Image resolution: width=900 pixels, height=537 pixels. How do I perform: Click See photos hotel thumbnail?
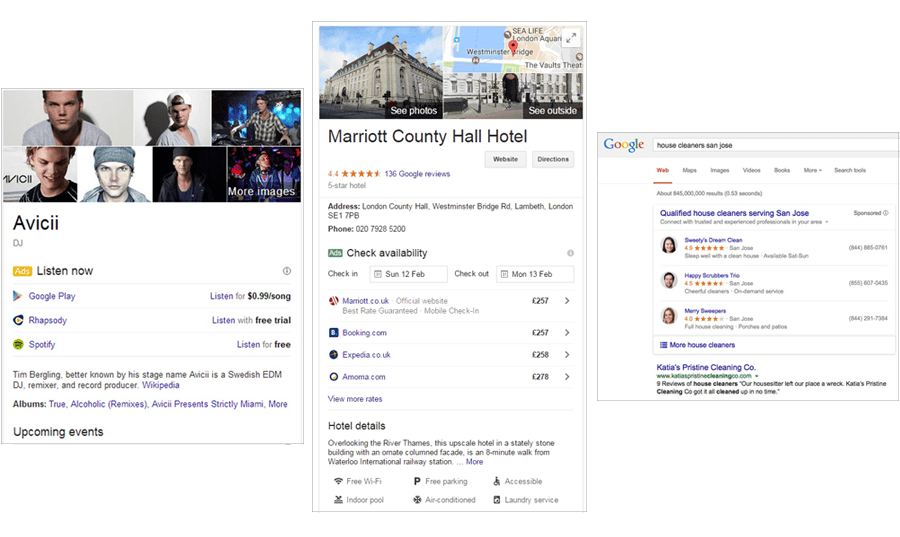click(x=381, y=72)
